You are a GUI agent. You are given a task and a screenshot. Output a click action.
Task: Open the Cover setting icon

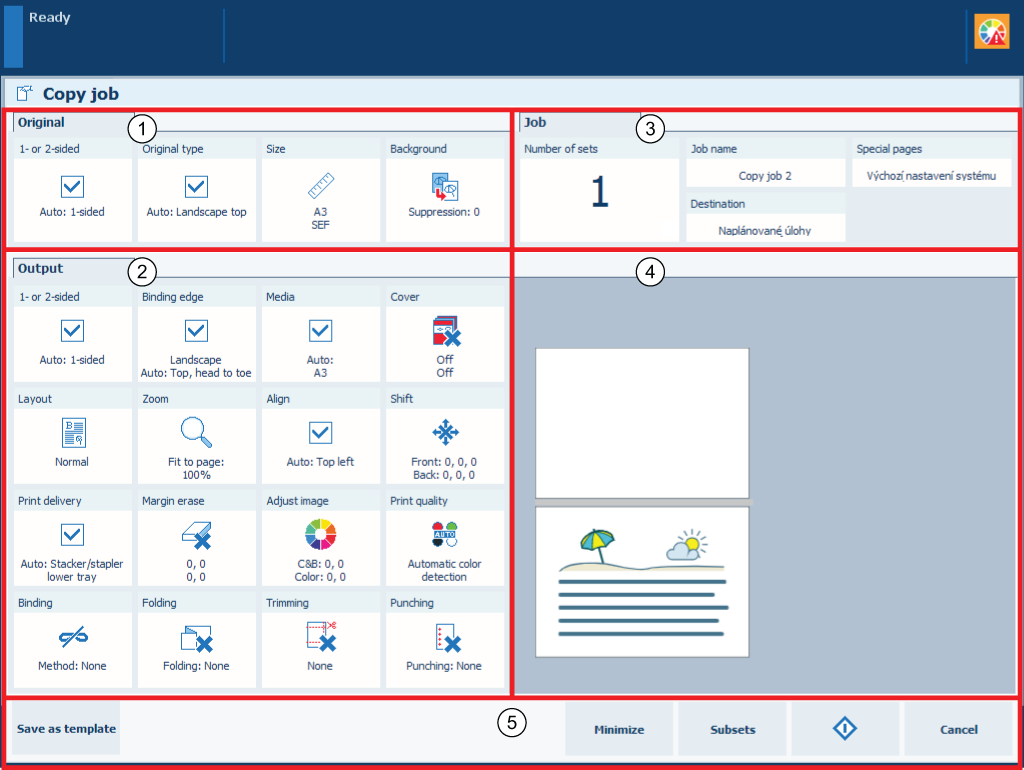coord(444,331)
